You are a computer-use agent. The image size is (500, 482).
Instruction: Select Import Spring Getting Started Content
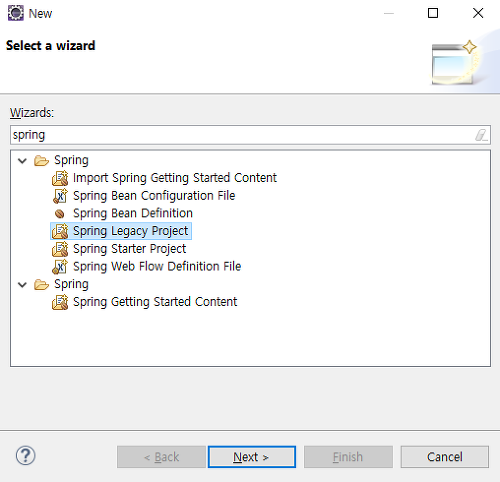pyautogui.click(x=175, y=178)
